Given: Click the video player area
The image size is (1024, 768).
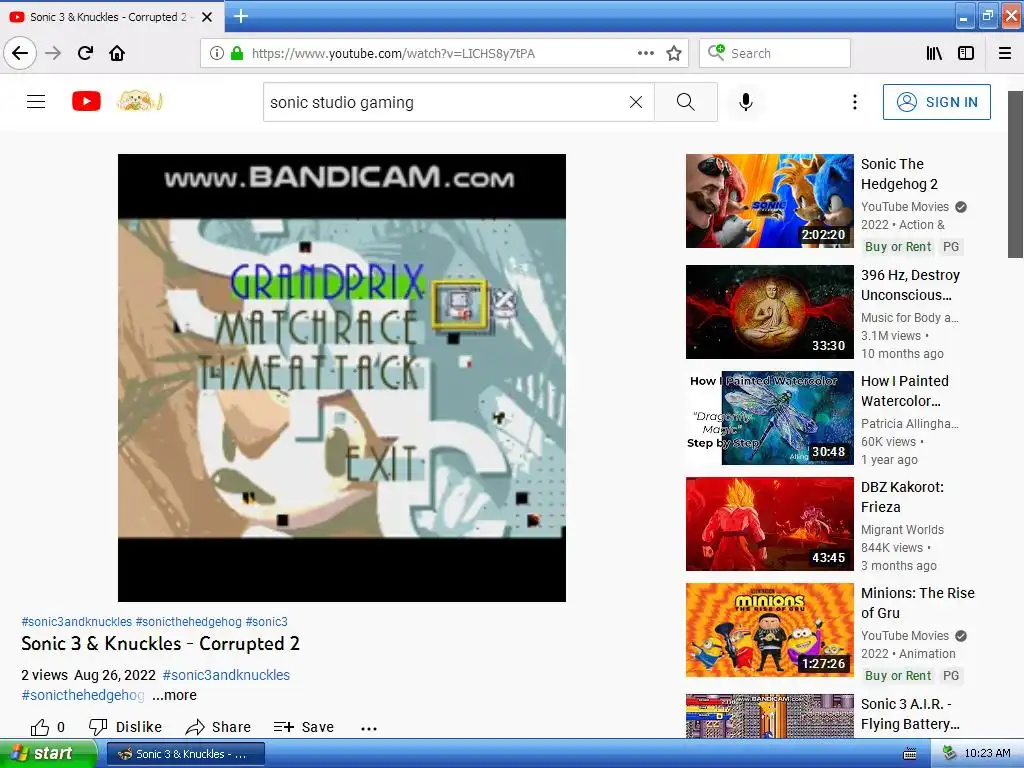Looking at the screenshot, I should 342,377.
